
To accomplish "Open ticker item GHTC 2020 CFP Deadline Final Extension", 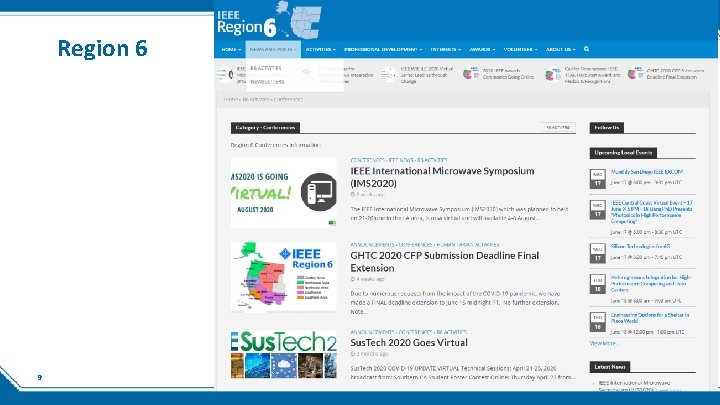I will tap(675, 74).
